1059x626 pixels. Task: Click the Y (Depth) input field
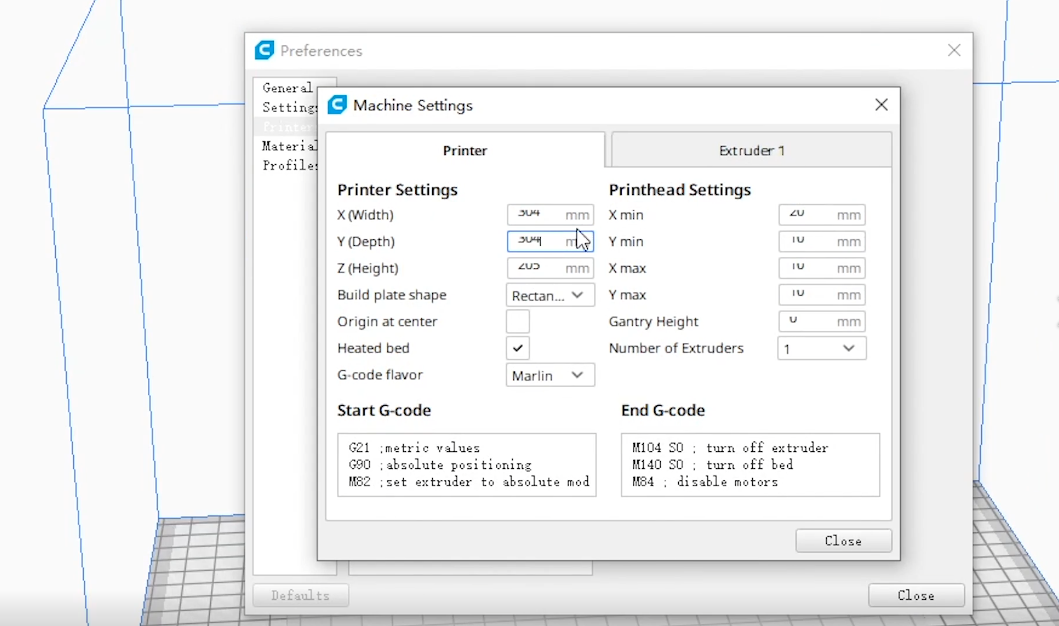pos(550,241)
